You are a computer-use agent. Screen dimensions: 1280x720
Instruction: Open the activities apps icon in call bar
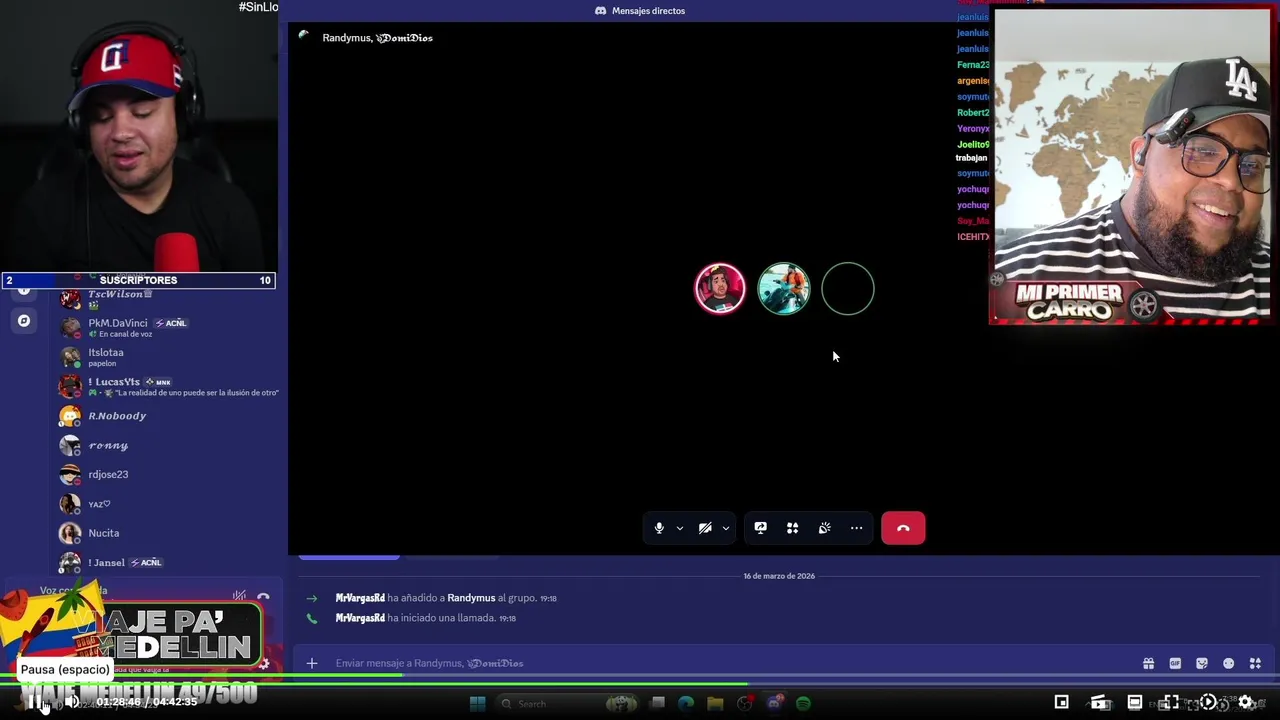click(793, 528)
